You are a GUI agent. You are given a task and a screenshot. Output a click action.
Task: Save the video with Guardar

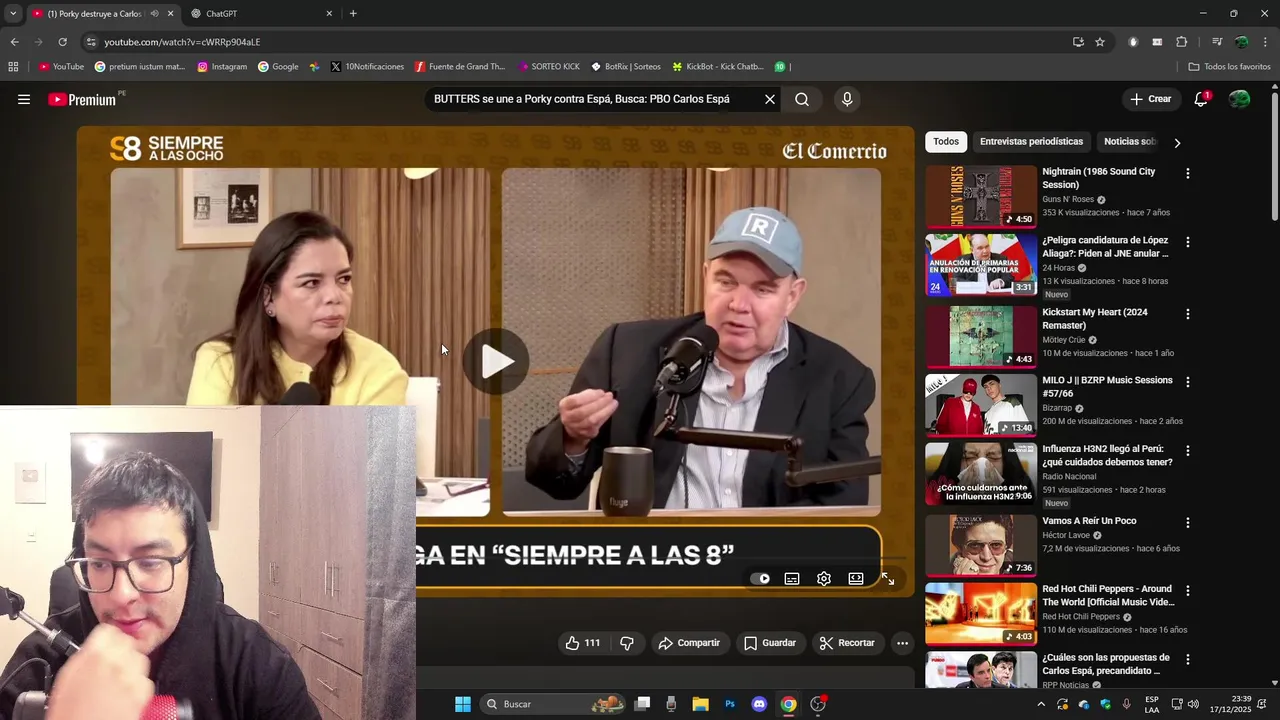click(x=769, y=643)
